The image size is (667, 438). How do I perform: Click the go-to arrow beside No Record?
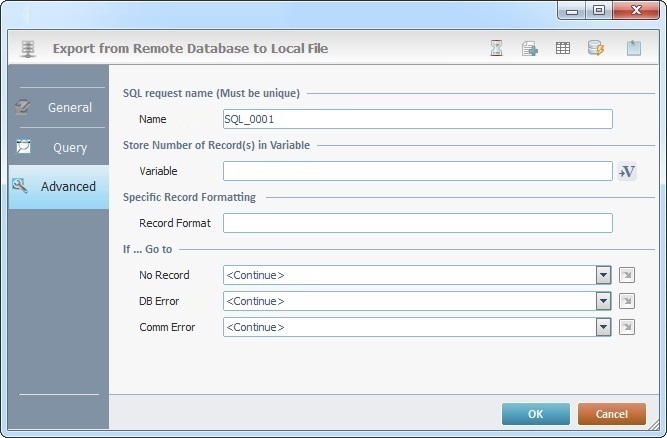627,275
